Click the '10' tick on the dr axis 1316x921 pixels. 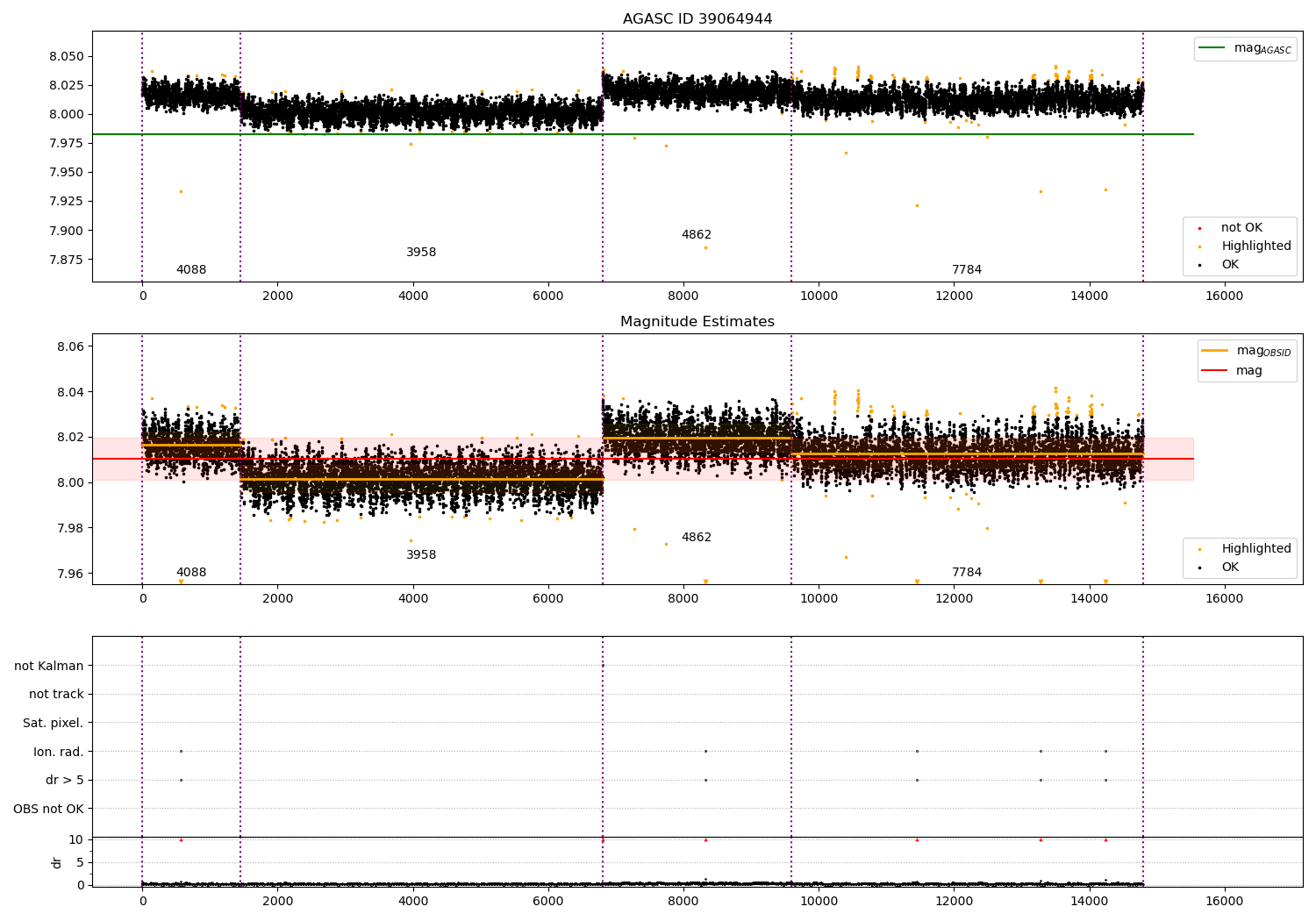[x=76, y=839]
